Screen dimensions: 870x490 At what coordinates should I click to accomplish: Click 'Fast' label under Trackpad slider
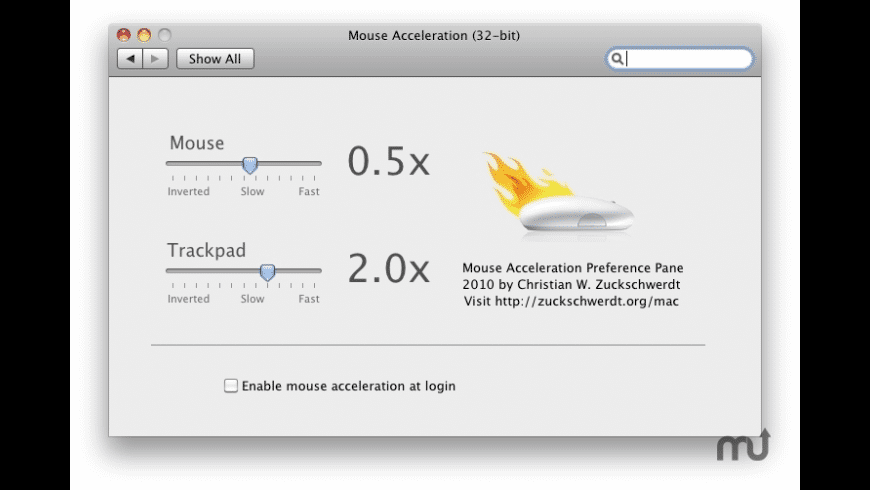point(309,299)
